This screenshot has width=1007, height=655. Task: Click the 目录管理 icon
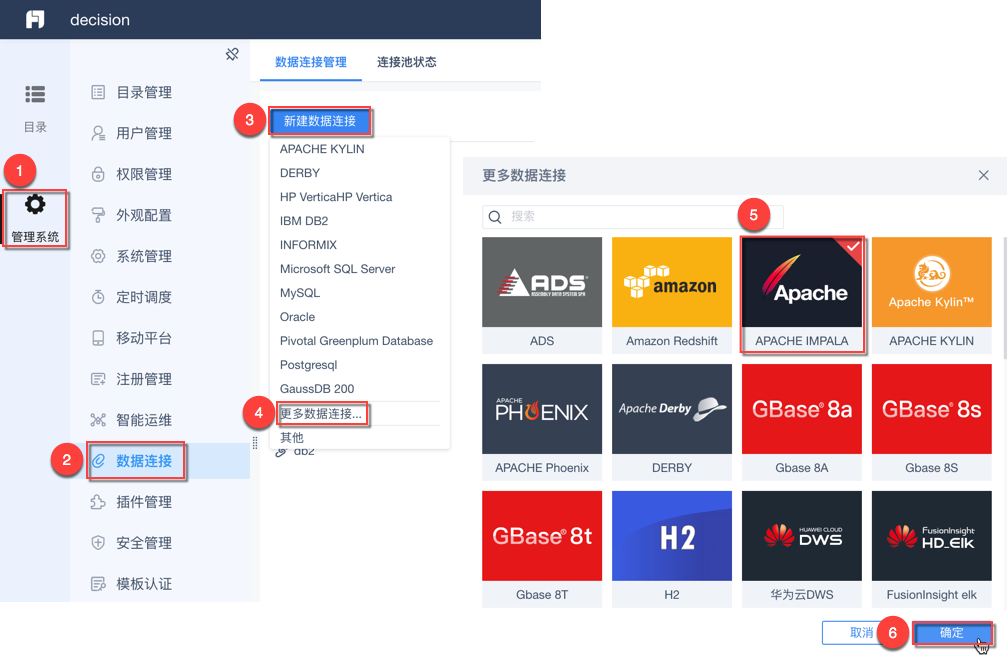tap(98, 92)
